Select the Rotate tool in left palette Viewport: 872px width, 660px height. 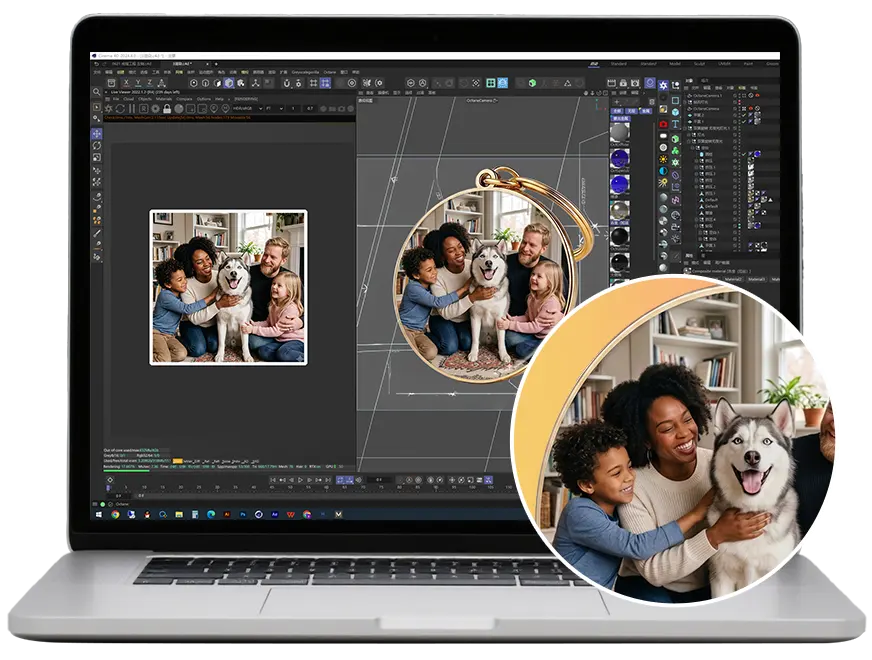tap(96, 146)
